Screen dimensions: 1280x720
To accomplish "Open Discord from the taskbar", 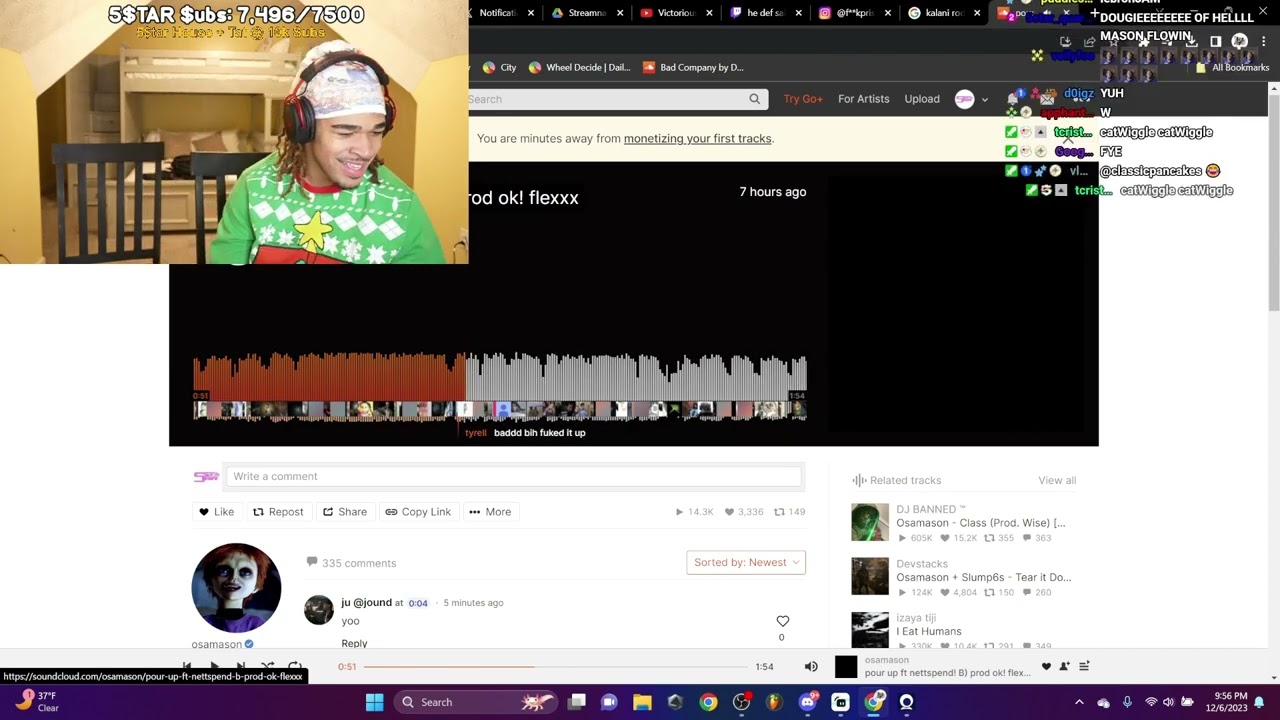I will (x=807, y=702).
